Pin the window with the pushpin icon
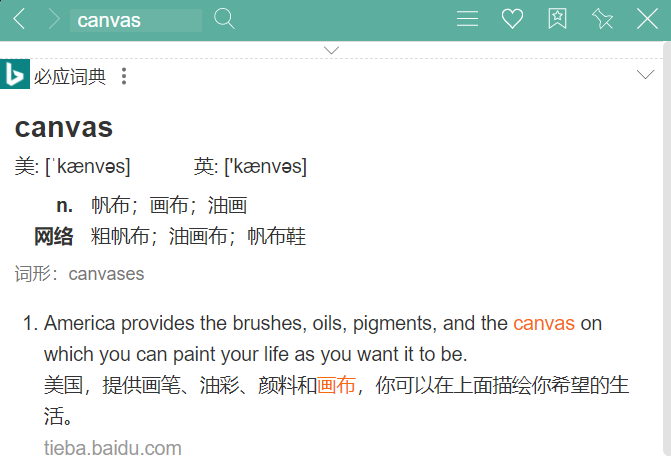This screenshot has width=671, height=468. tap(602, 19)
